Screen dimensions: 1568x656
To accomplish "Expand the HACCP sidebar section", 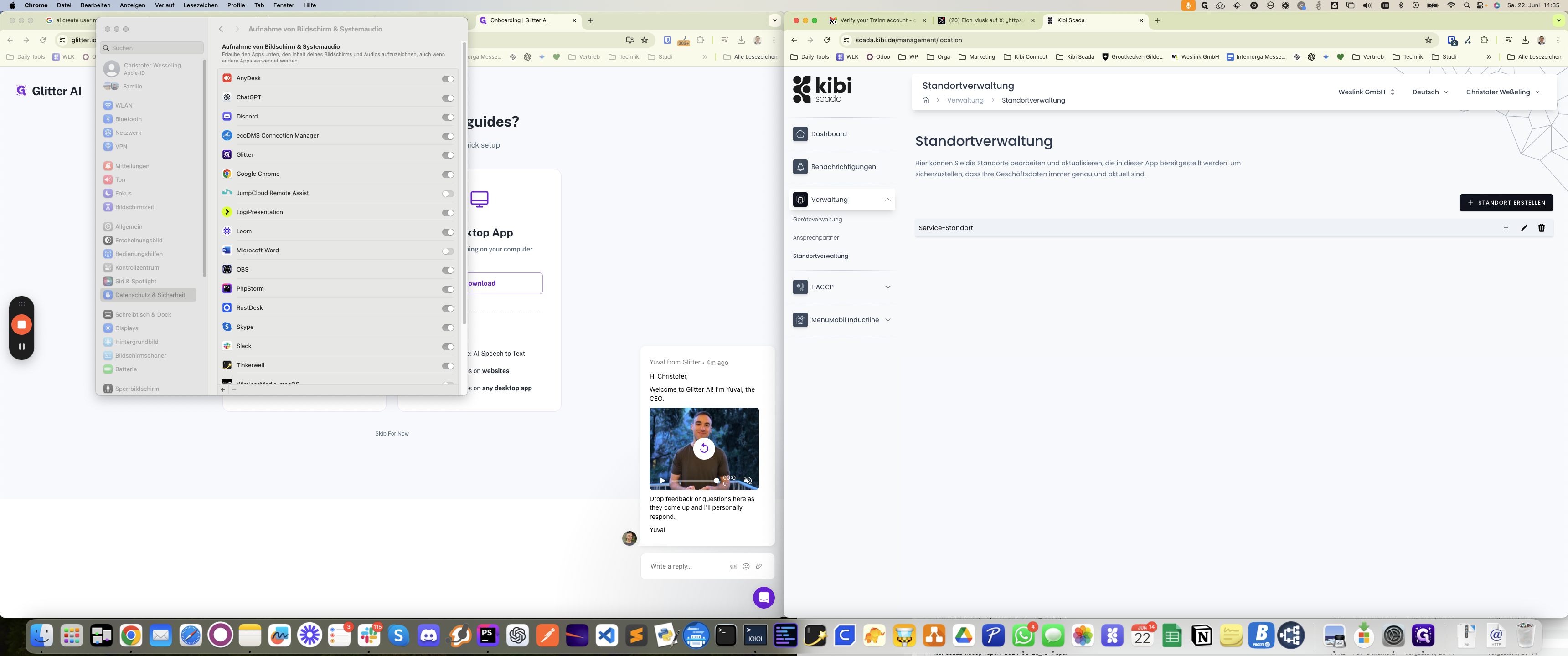I will click(x=887, y=287).
